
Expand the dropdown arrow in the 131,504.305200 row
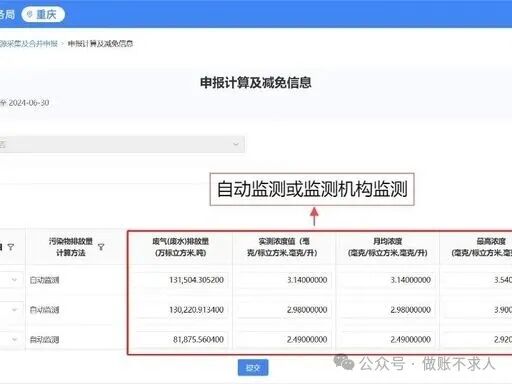coord(14,280)
